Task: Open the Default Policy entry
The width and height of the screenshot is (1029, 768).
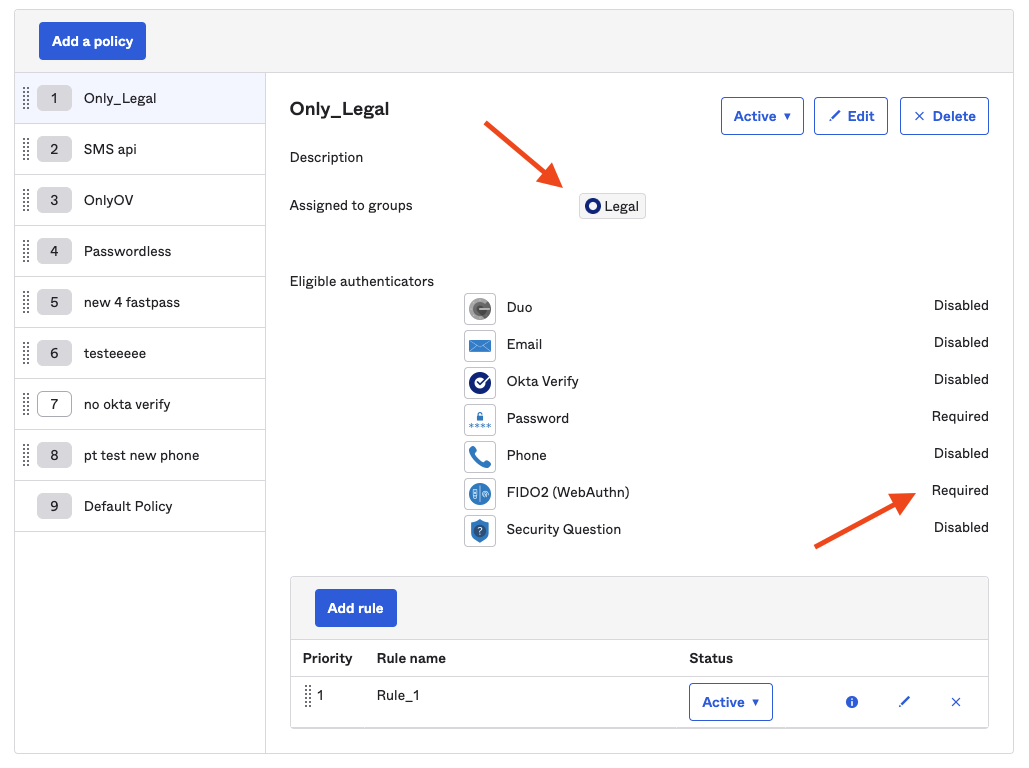Action: coord(128,506)
